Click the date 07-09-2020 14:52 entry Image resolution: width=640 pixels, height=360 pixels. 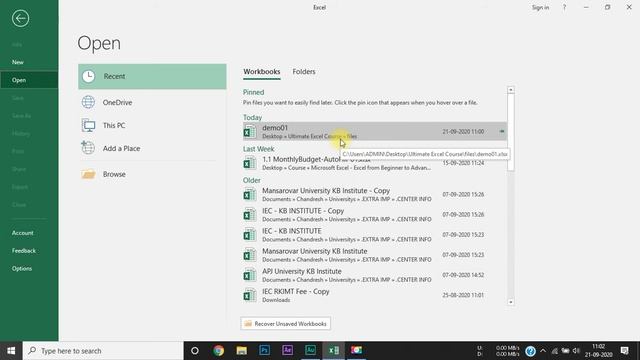(463, 275)
